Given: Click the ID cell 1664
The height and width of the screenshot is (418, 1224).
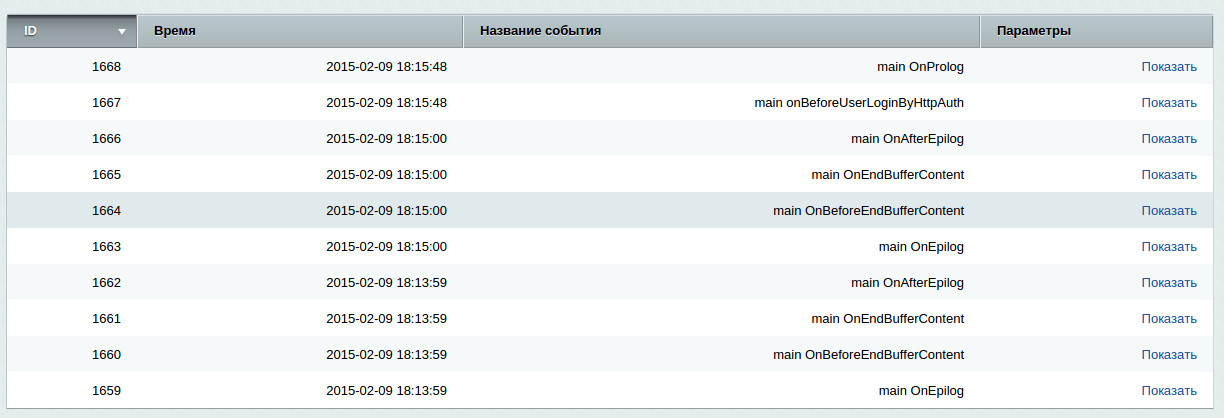Looking at the screenshot, I should (x=106, y=211).
